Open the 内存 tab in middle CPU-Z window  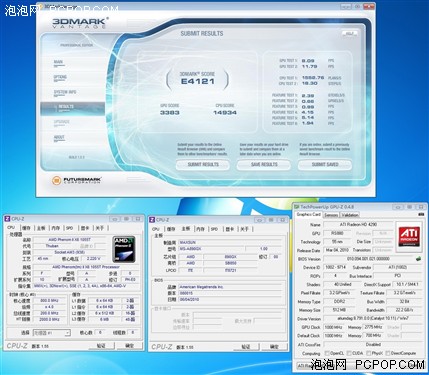pos(200,229)
